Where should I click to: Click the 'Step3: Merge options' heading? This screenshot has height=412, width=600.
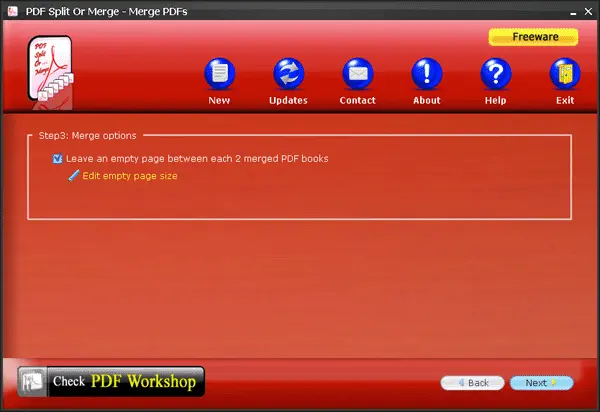(87, 135)
